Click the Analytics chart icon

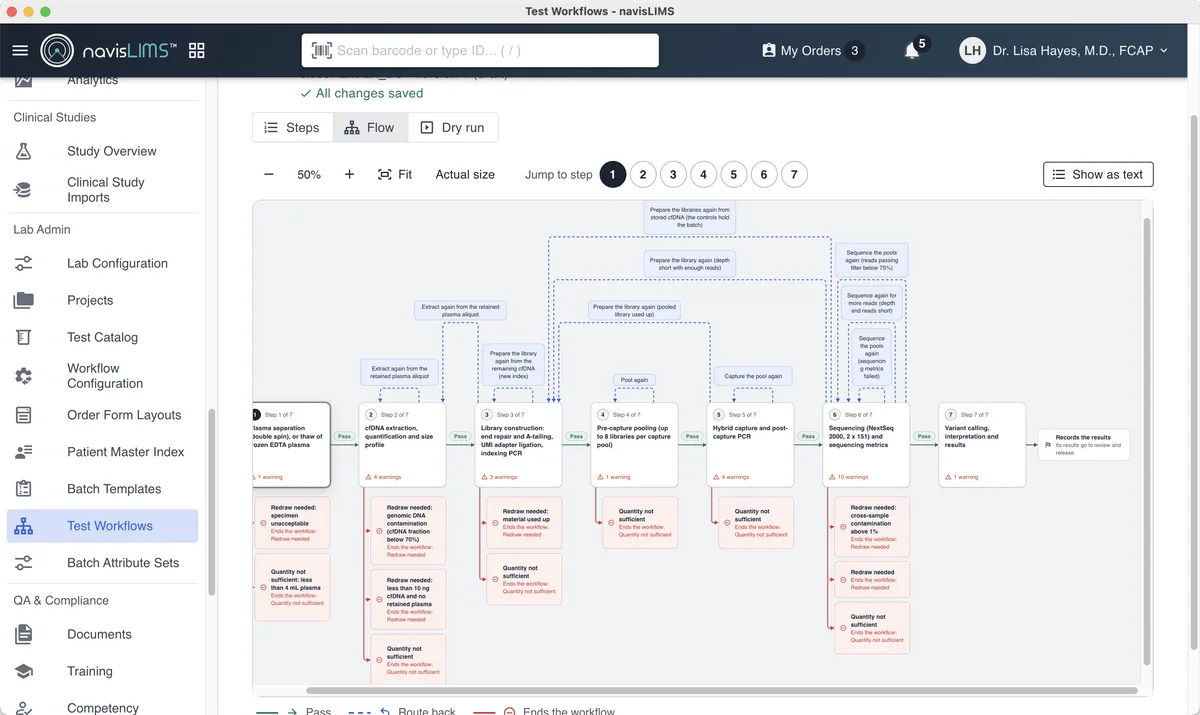[x=24, y=80]
